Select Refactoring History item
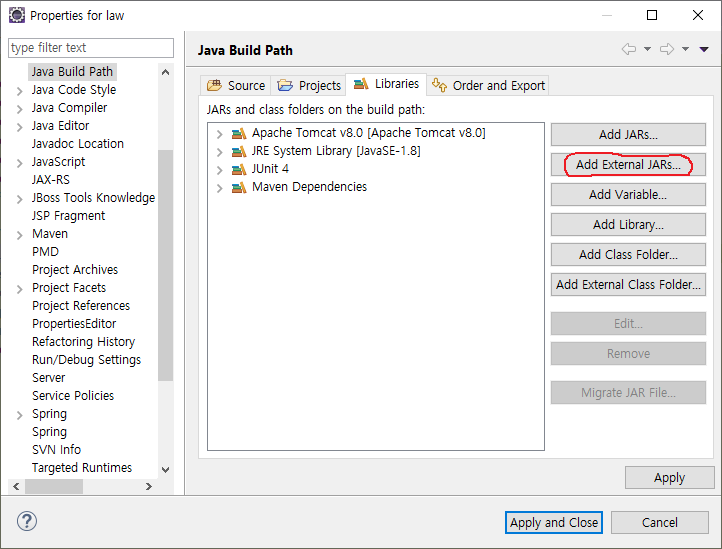Viewport: 722px width, 549px height. point(83,341)
